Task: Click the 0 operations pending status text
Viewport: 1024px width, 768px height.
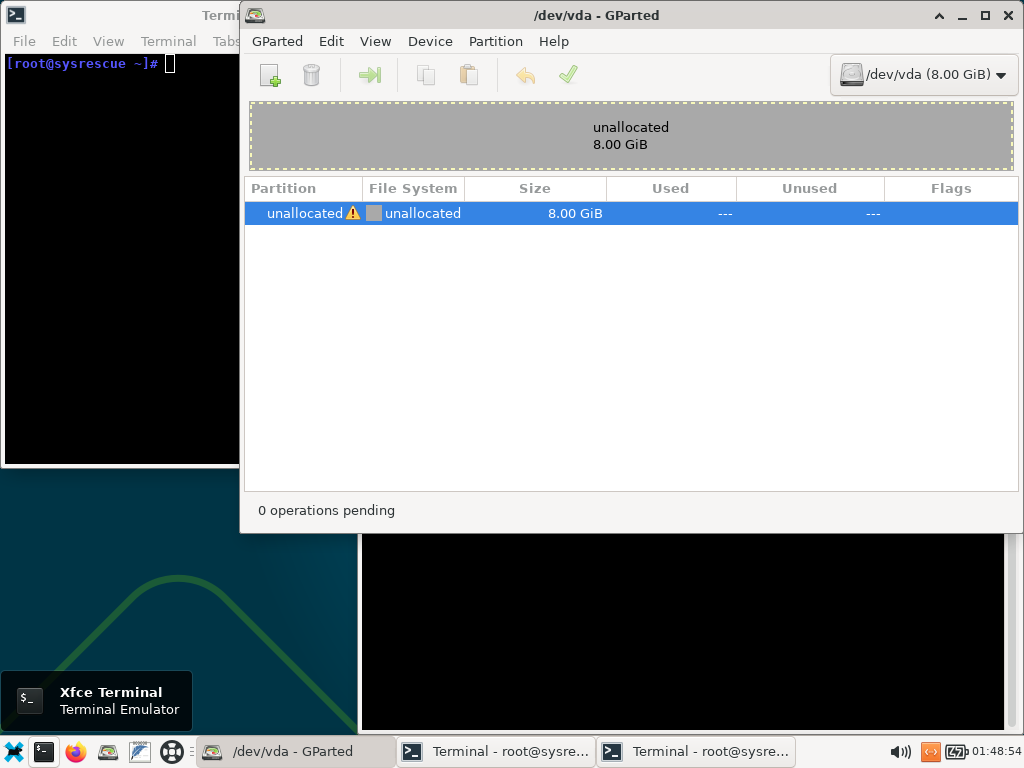Action: coord(327,511)
